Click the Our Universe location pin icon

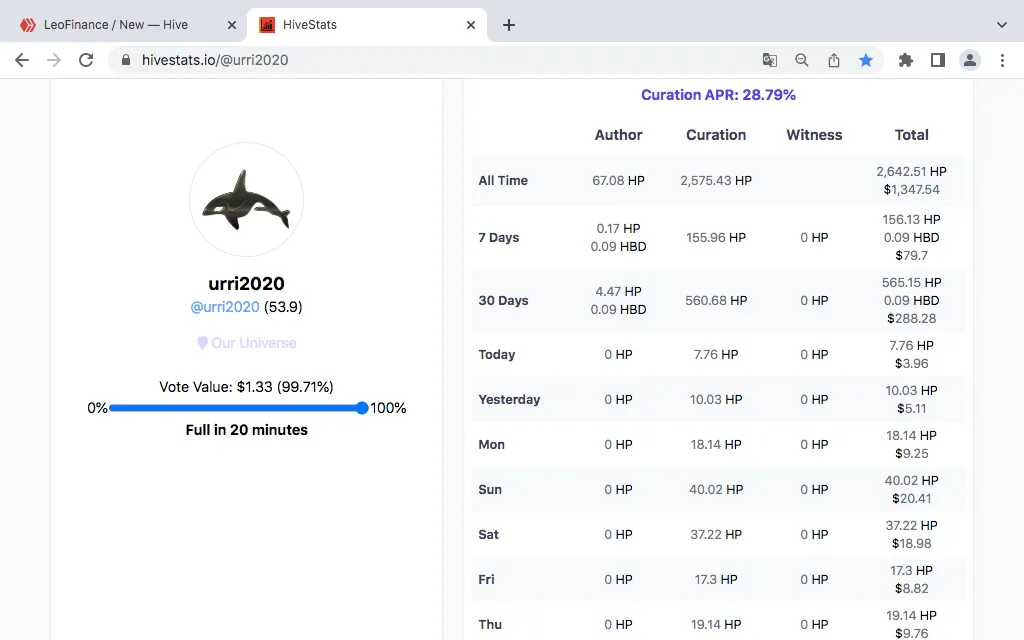pyautogui.click(x=202, y=343)
